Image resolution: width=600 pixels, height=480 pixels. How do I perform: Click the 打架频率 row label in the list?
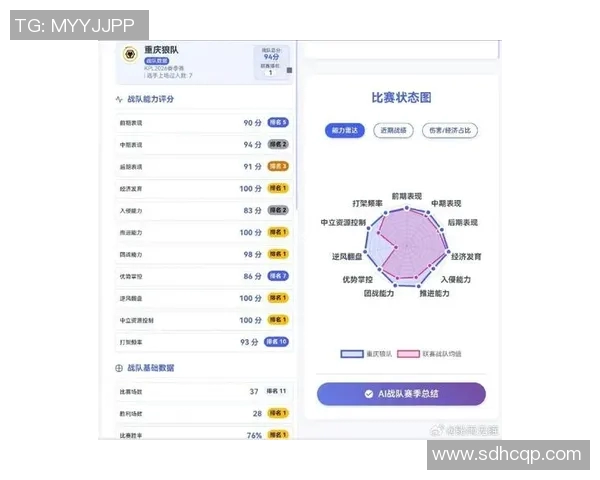tap(131, 342)
